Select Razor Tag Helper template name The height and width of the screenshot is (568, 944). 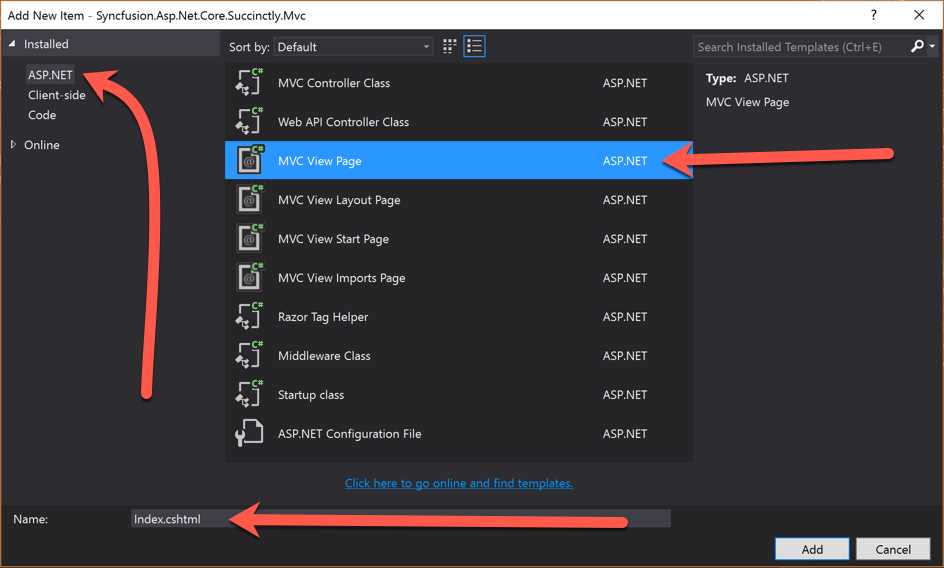[x=323, y=317]
